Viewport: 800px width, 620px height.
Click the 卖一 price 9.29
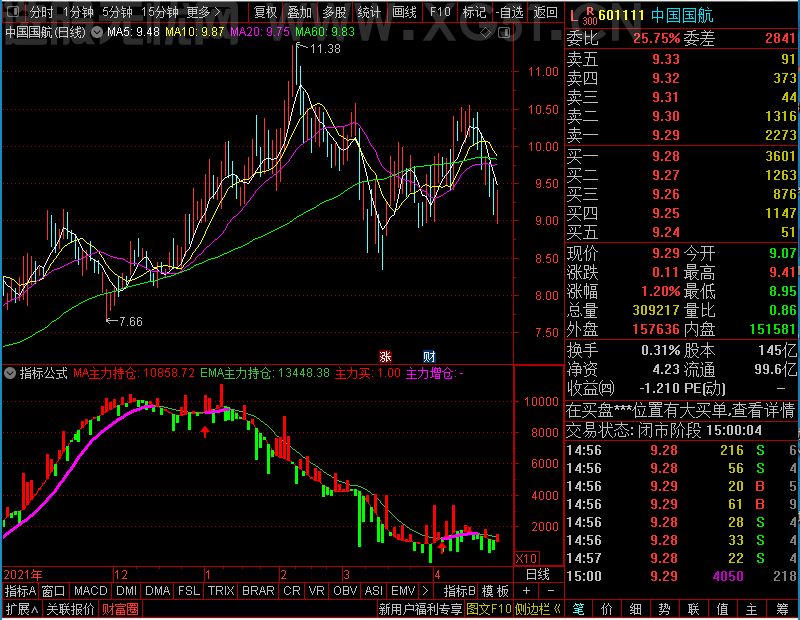(666, 135)
